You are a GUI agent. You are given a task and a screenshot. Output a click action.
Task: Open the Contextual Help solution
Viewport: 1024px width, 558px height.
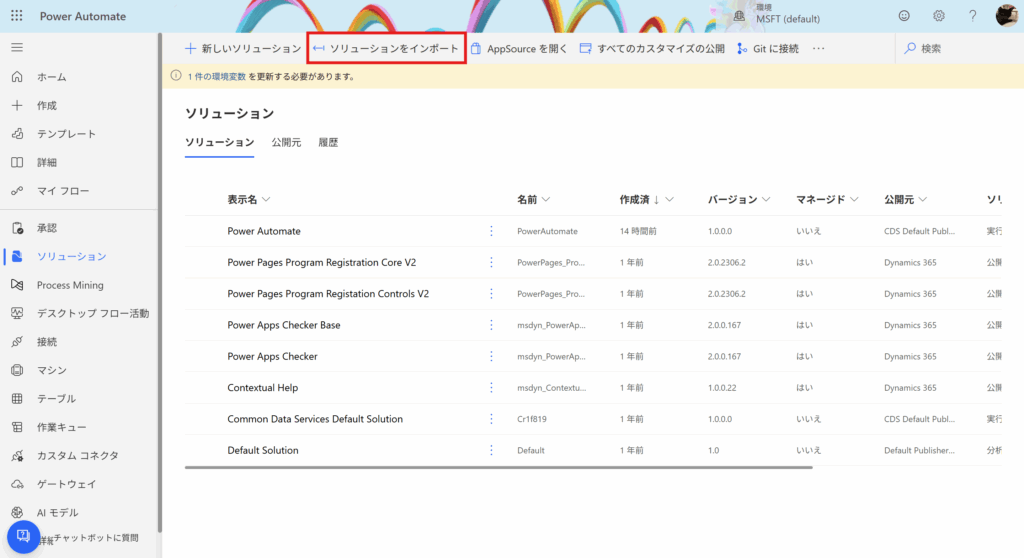[x=263, y=388]
